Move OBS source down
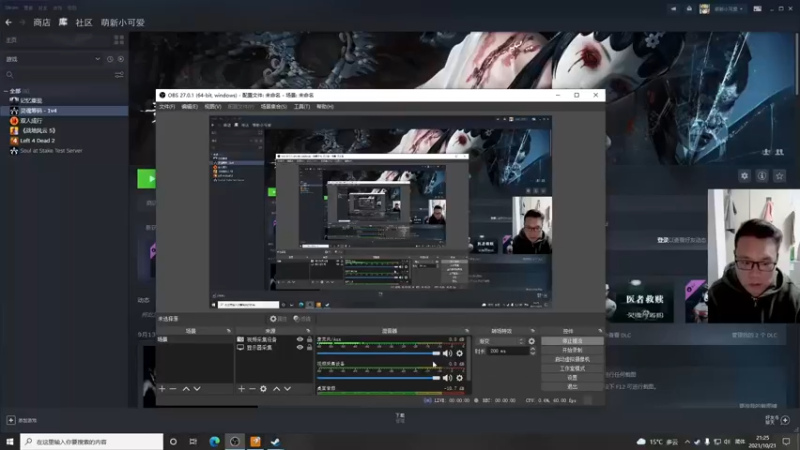 coord(287,389)
